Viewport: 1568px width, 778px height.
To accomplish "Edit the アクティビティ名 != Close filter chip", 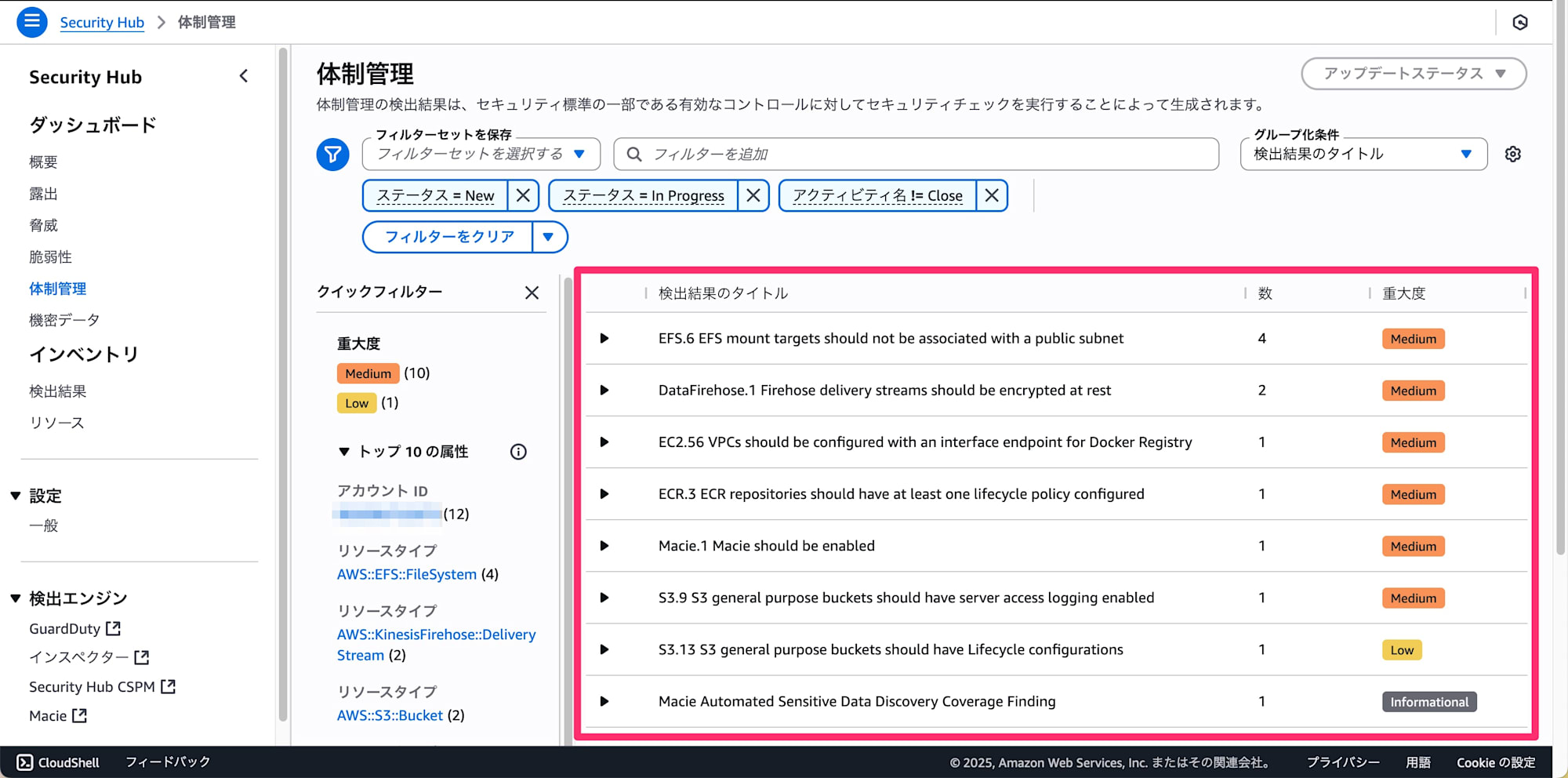I will point(877,195).
